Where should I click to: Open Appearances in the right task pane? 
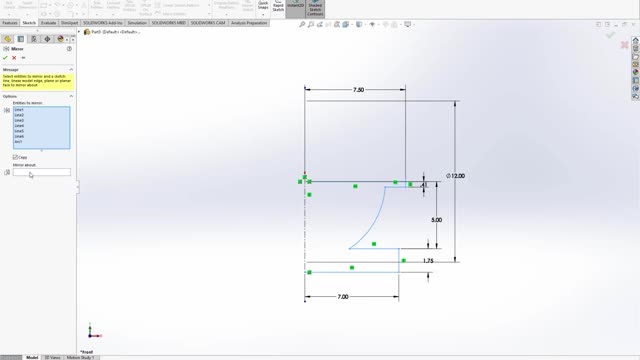coord(636,72)
